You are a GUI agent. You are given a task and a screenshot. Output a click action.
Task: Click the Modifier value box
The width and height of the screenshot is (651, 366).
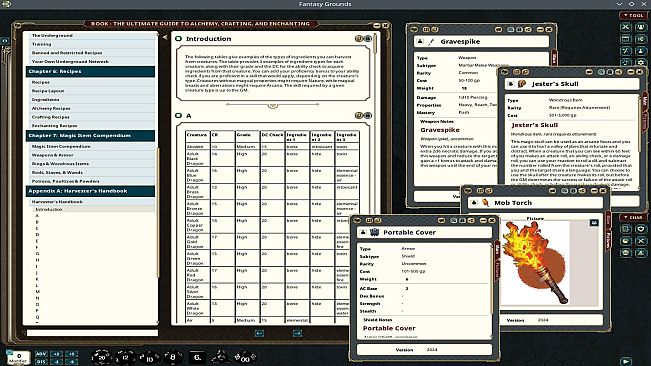point(19,357)
